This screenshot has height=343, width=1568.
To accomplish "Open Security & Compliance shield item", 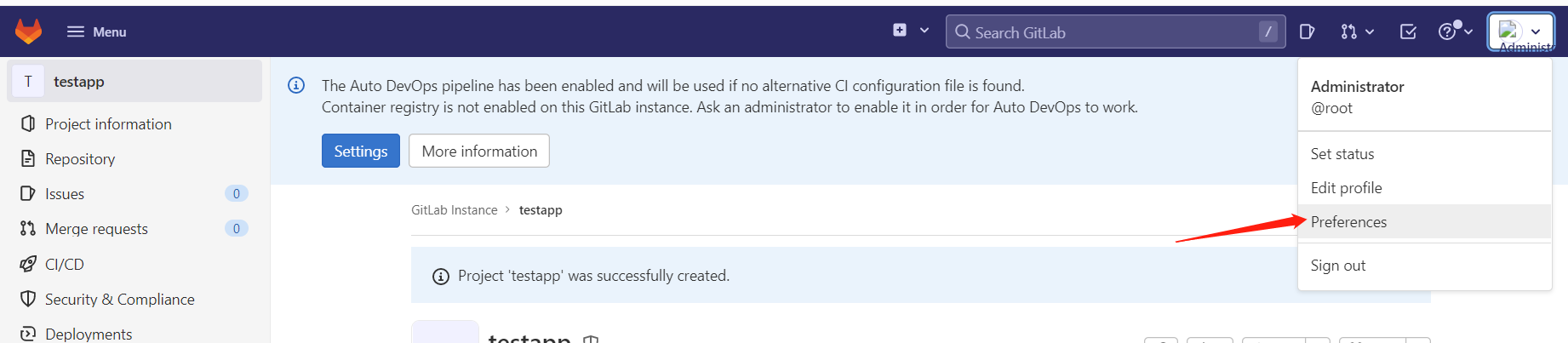I will [119, 300].
